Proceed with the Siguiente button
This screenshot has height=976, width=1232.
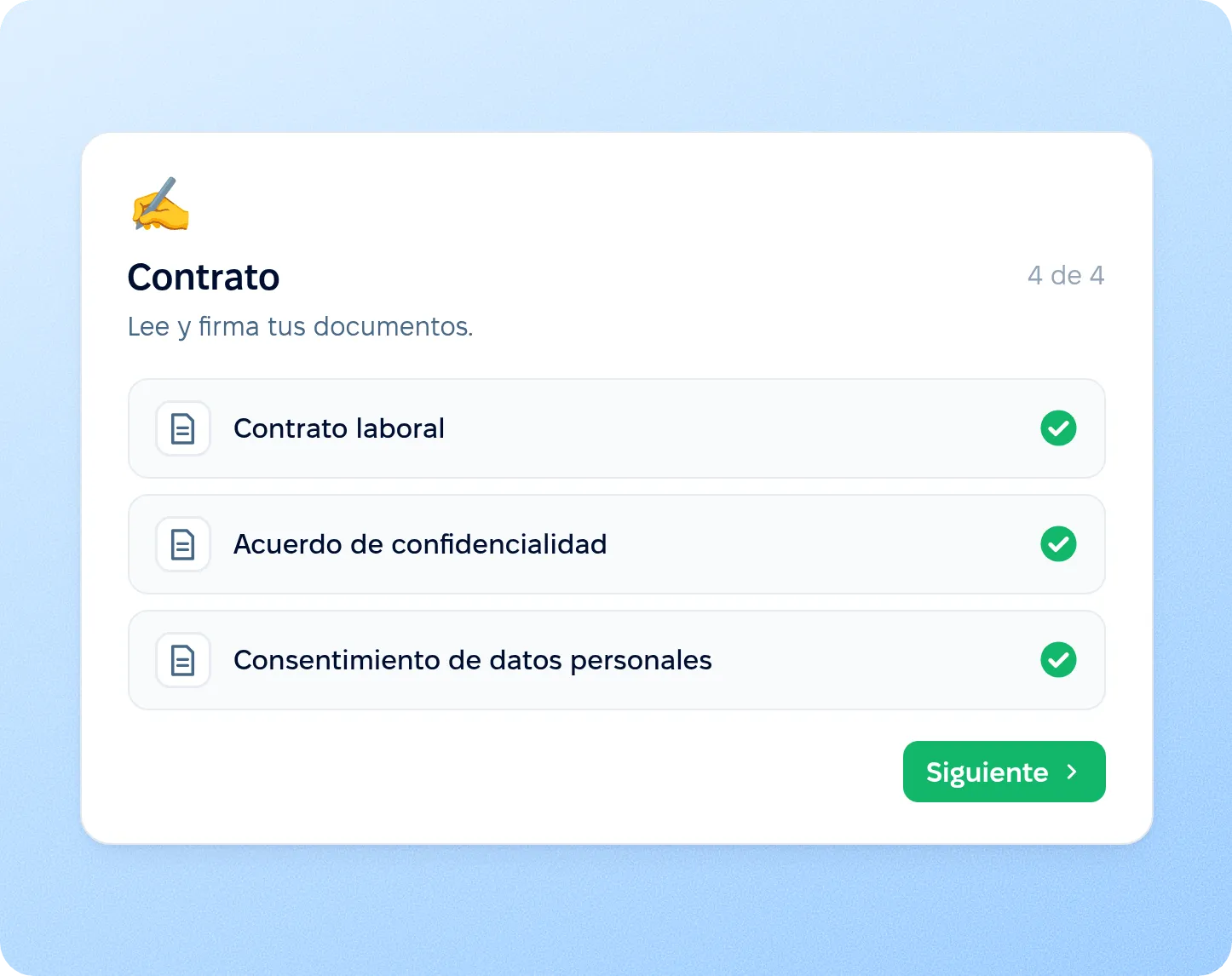coord(1005,772)
